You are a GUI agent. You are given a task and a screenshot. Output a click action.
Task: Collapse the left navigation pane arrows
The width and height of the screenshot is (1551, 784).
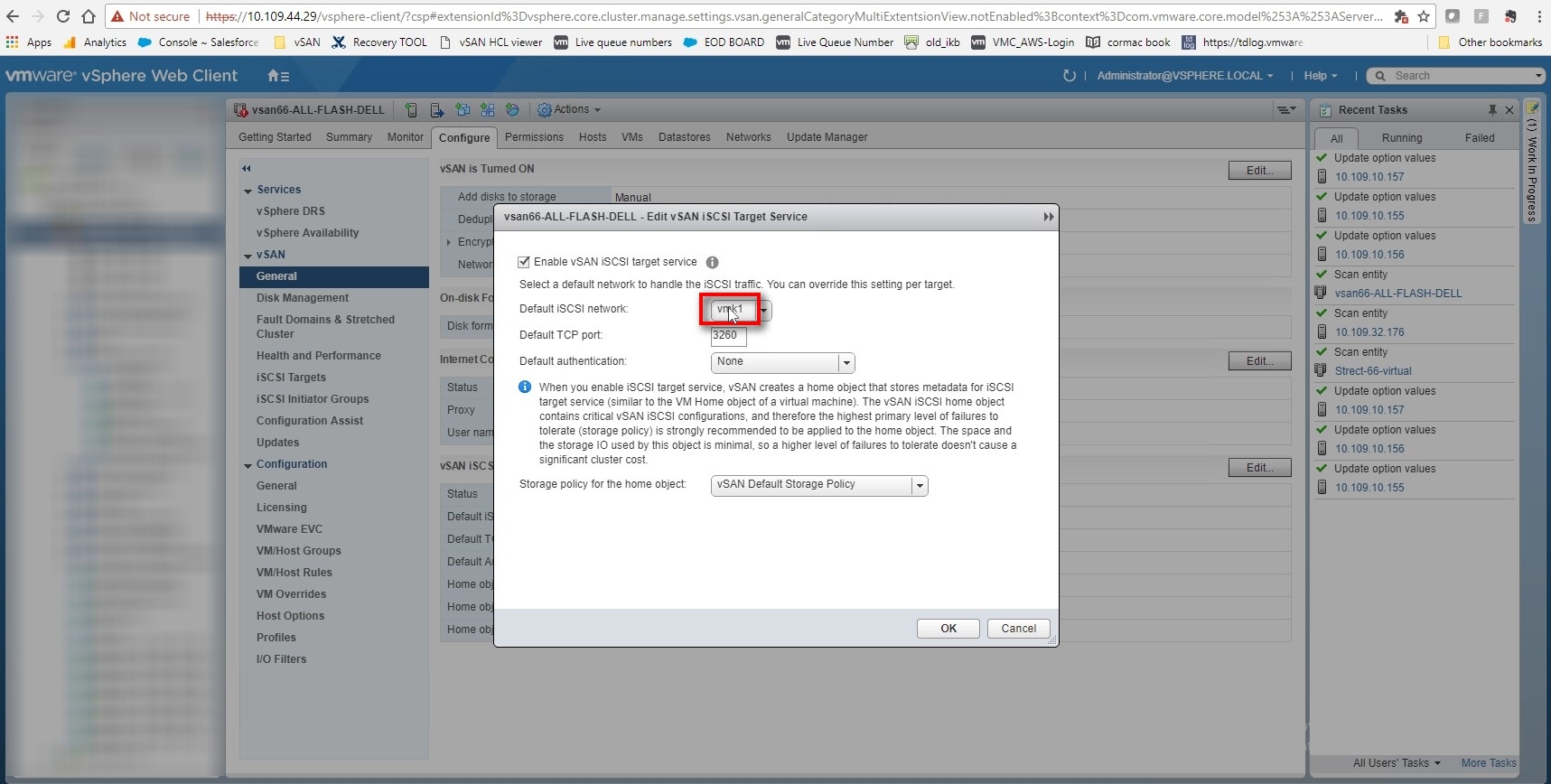pos(247,169)
